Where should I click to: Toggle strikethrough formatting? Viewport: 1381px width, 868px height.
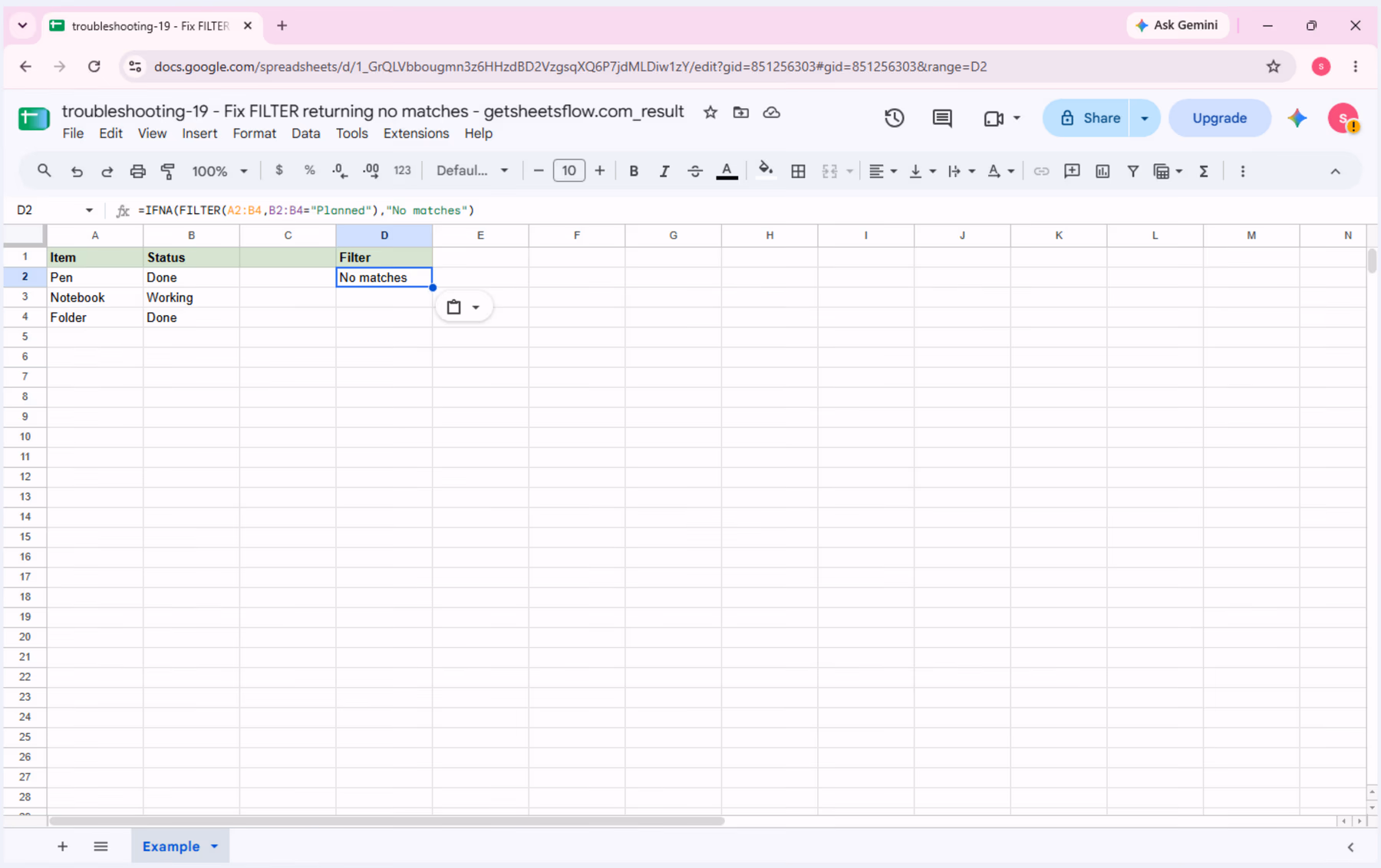(695, 171)
